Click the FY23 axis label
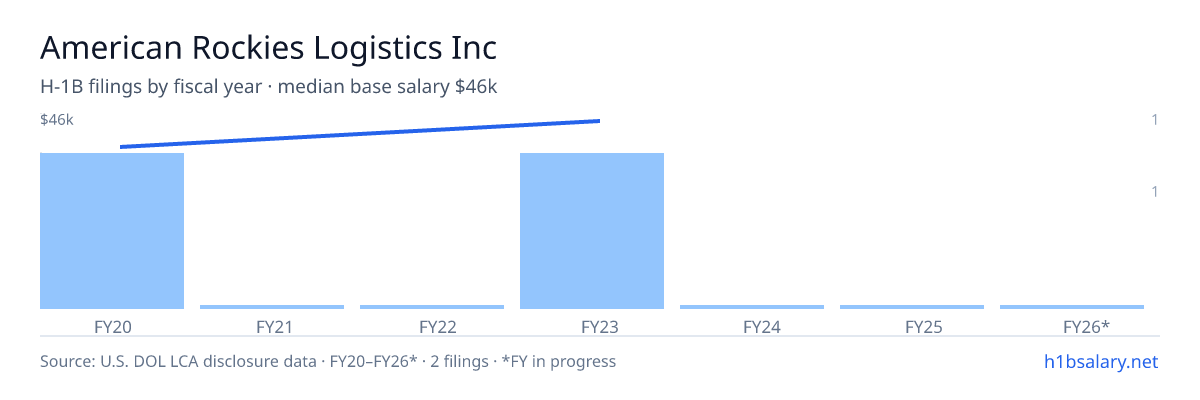This screenshot has height=400, width=1200. pyautogui.click(x=592, y=326)
